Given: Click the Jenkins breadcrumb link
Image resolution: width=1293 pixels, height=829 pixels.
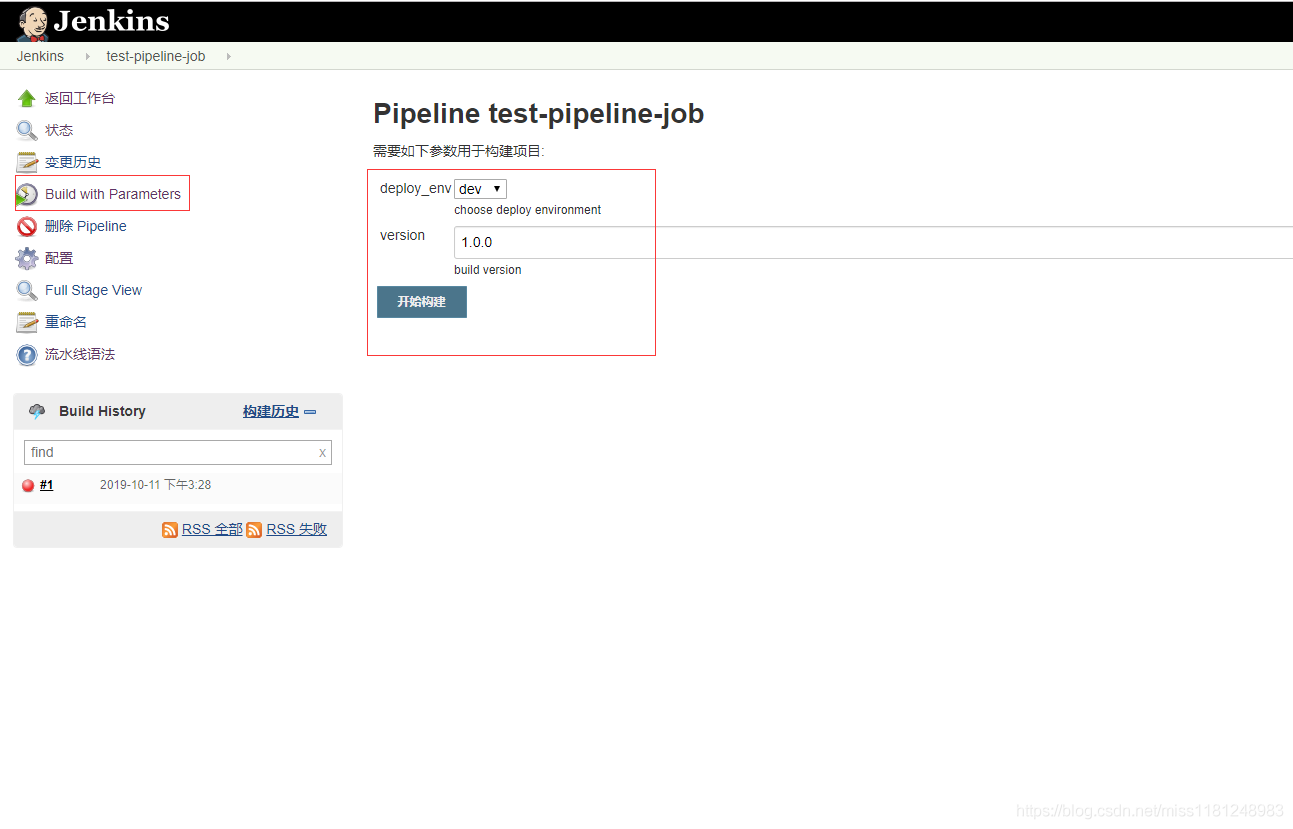Looking at the screenshot, I should pos(40,56).
